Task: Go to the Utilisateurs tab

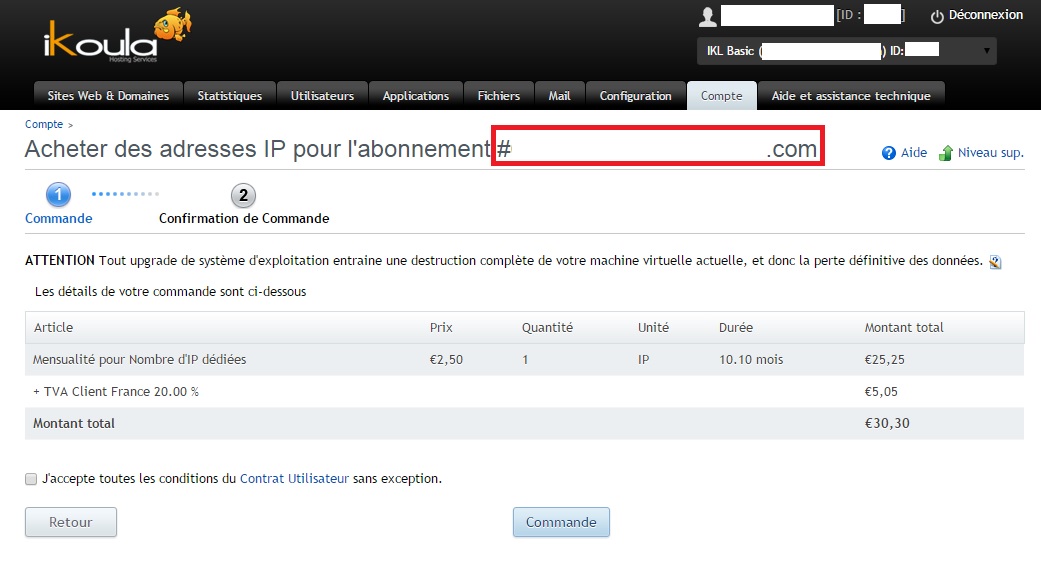Action: point(322,96)
